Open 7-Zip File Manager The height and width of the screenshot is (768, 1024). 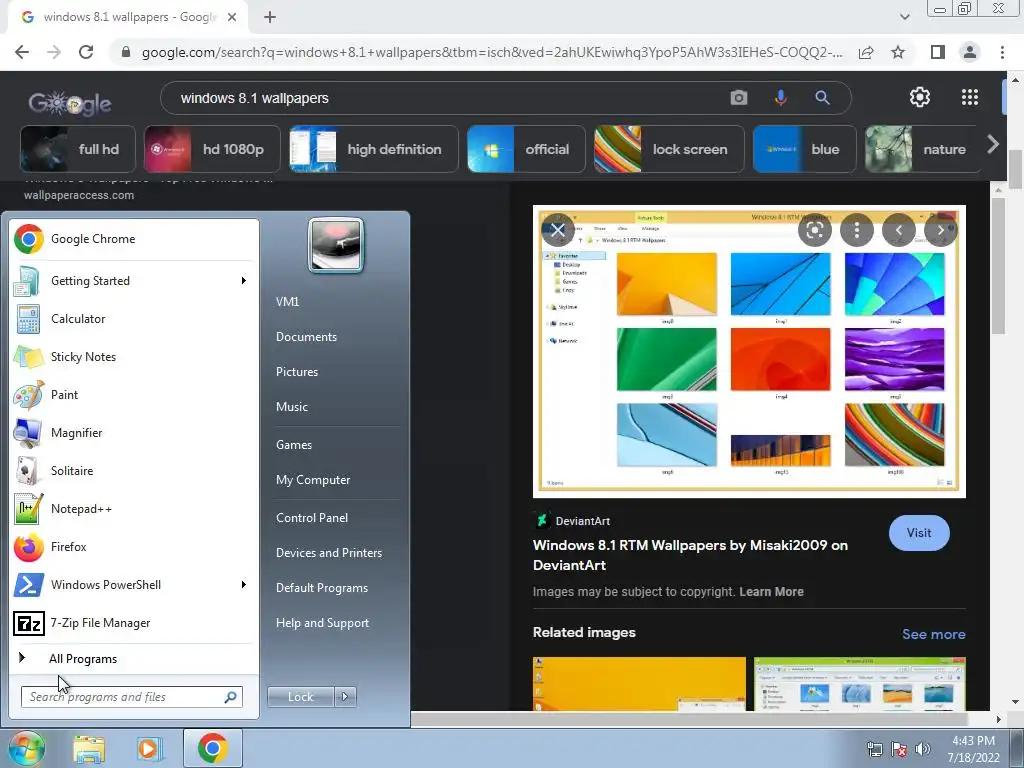pyautogui.click(x=134, y=623)
